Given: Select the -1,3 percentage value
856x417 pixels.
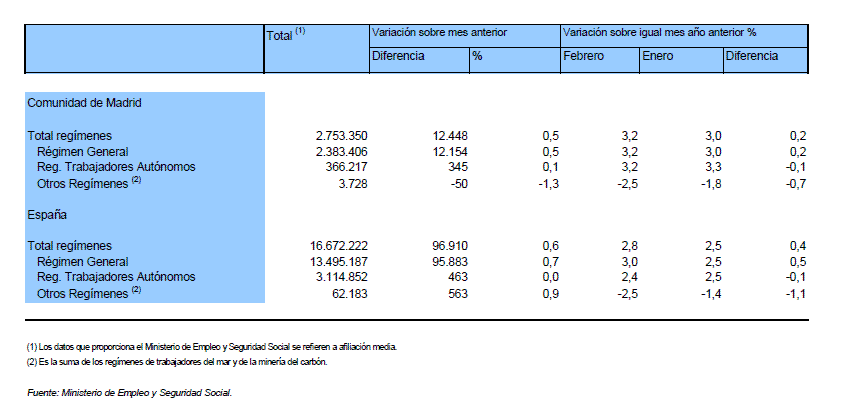Looking at the screenshot, I should (549, 184).
